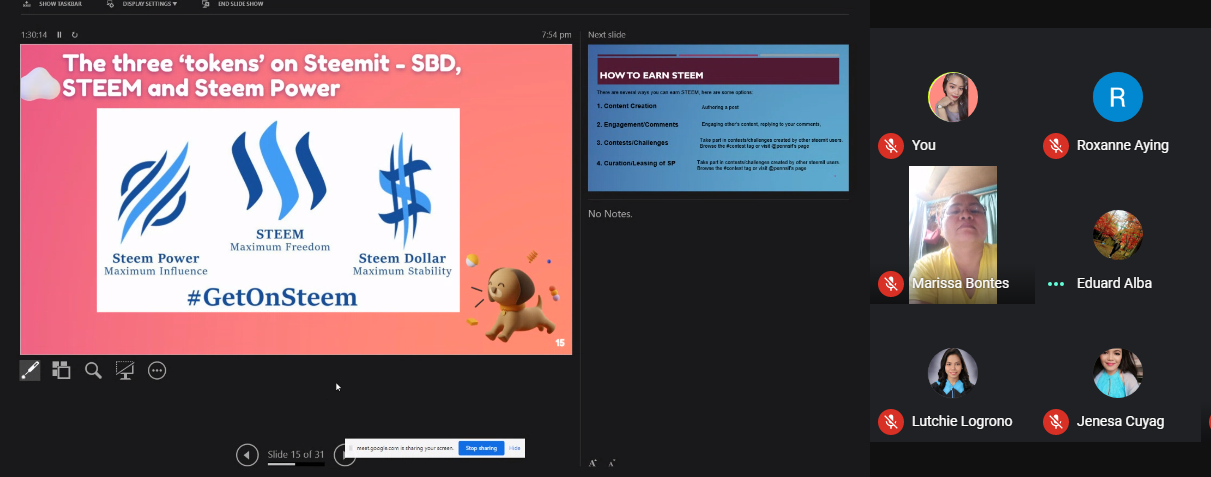Open the Display Settings dropdown

(x=143, y=4)
